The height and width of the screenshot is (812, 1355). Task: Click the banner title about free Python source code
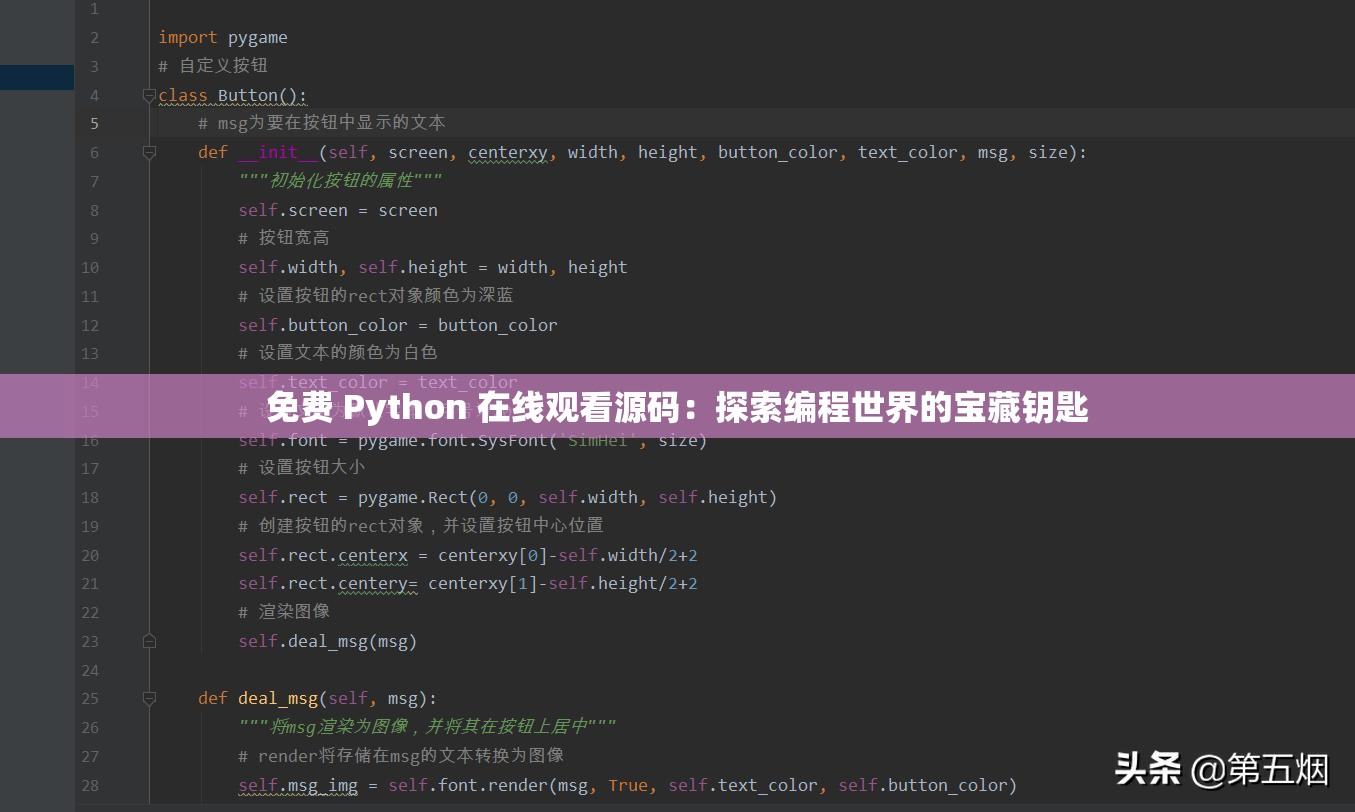pyautogui.click(x=677, y=407)
